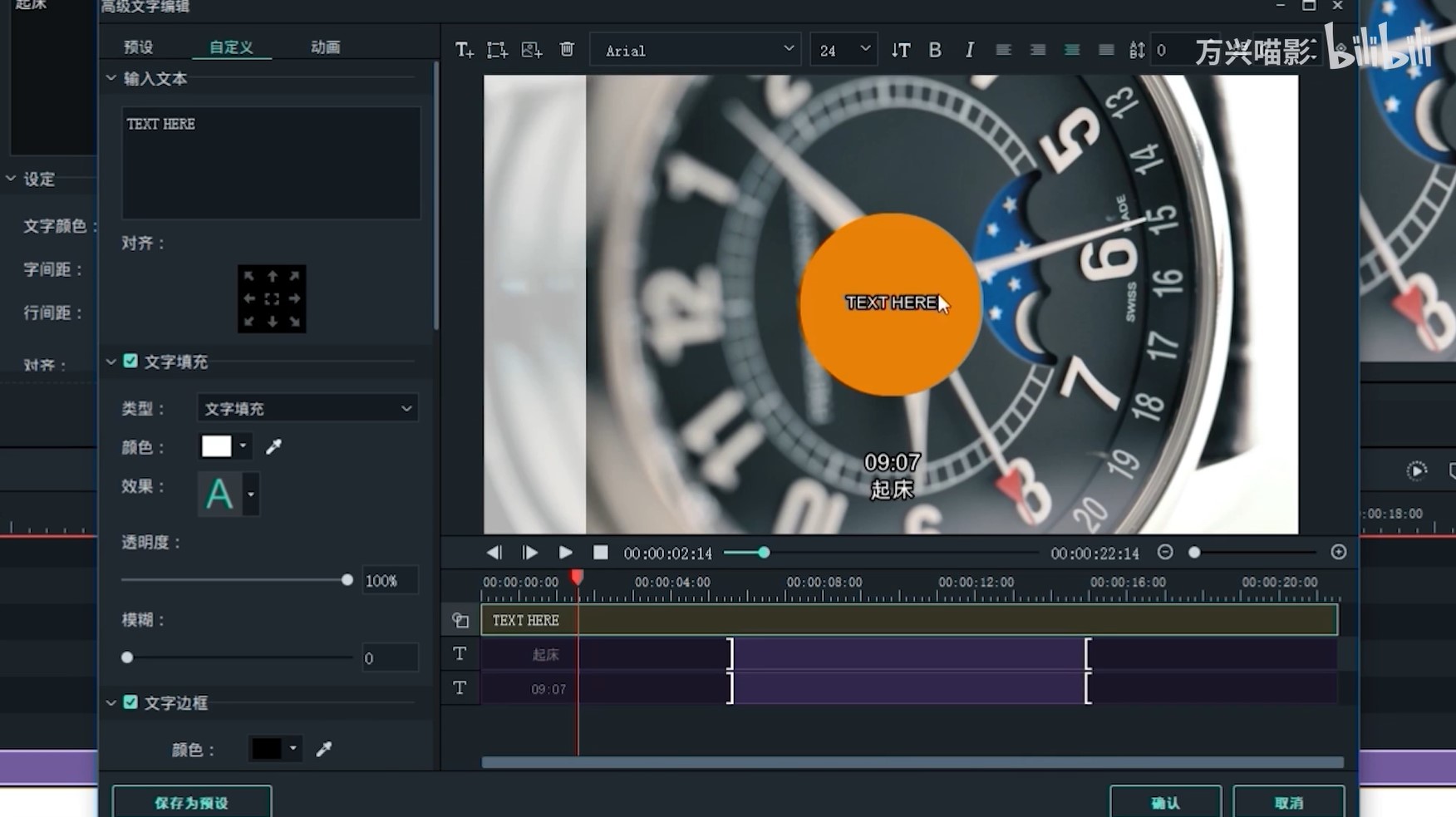
Task: Uncheck the 文字边框 checkbox
Action: (x=130, y=702)
